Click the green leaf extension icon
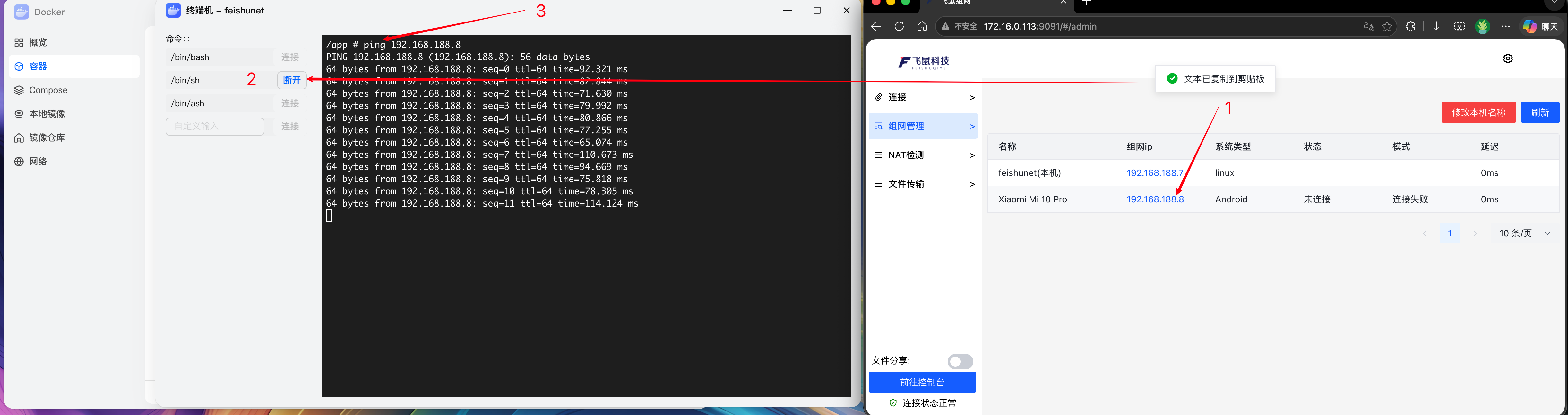The width and height of the screenshot is (1568, 415). click(x=1482, y=26)
